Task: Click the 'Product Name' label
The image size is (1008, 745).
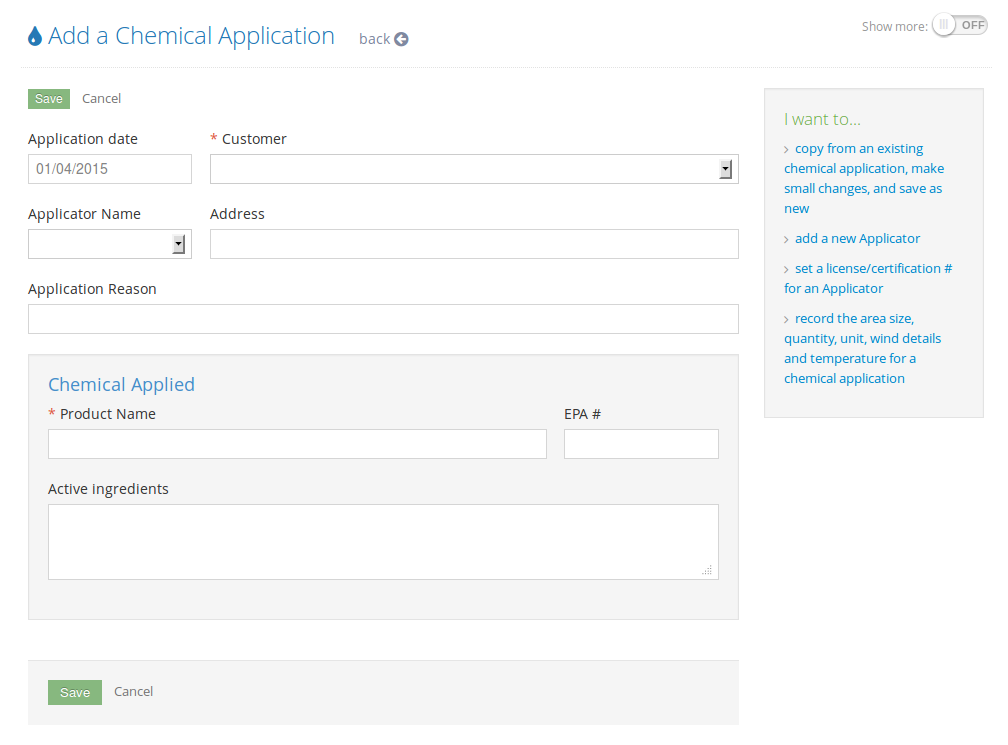Action: coord(108,414)
